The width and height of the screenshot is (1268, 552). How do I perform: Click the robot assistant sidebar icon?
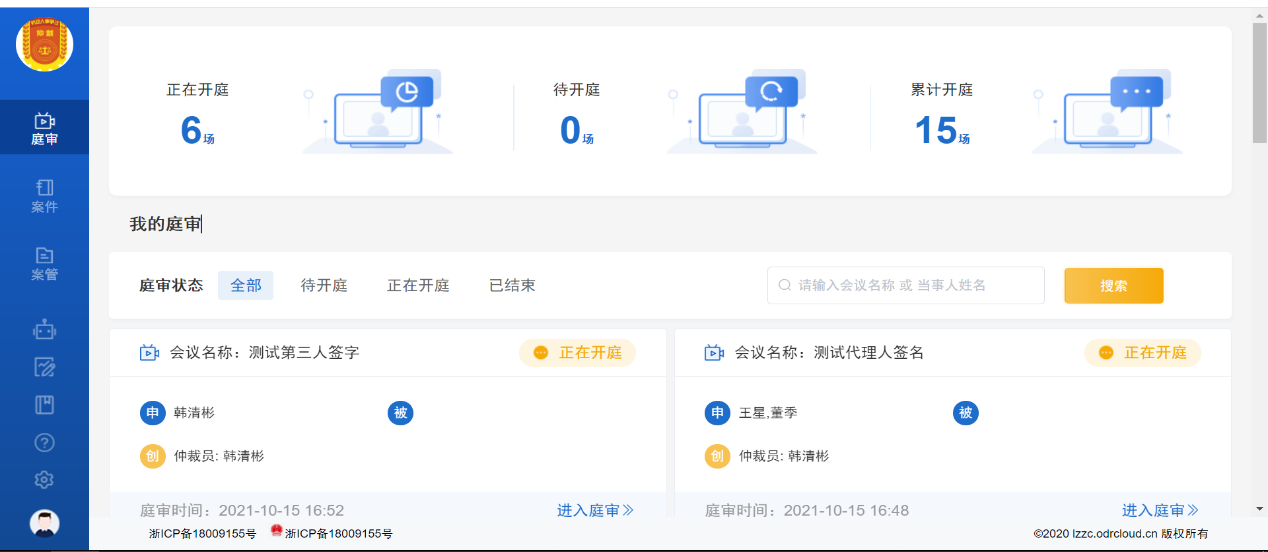(44, 329)
